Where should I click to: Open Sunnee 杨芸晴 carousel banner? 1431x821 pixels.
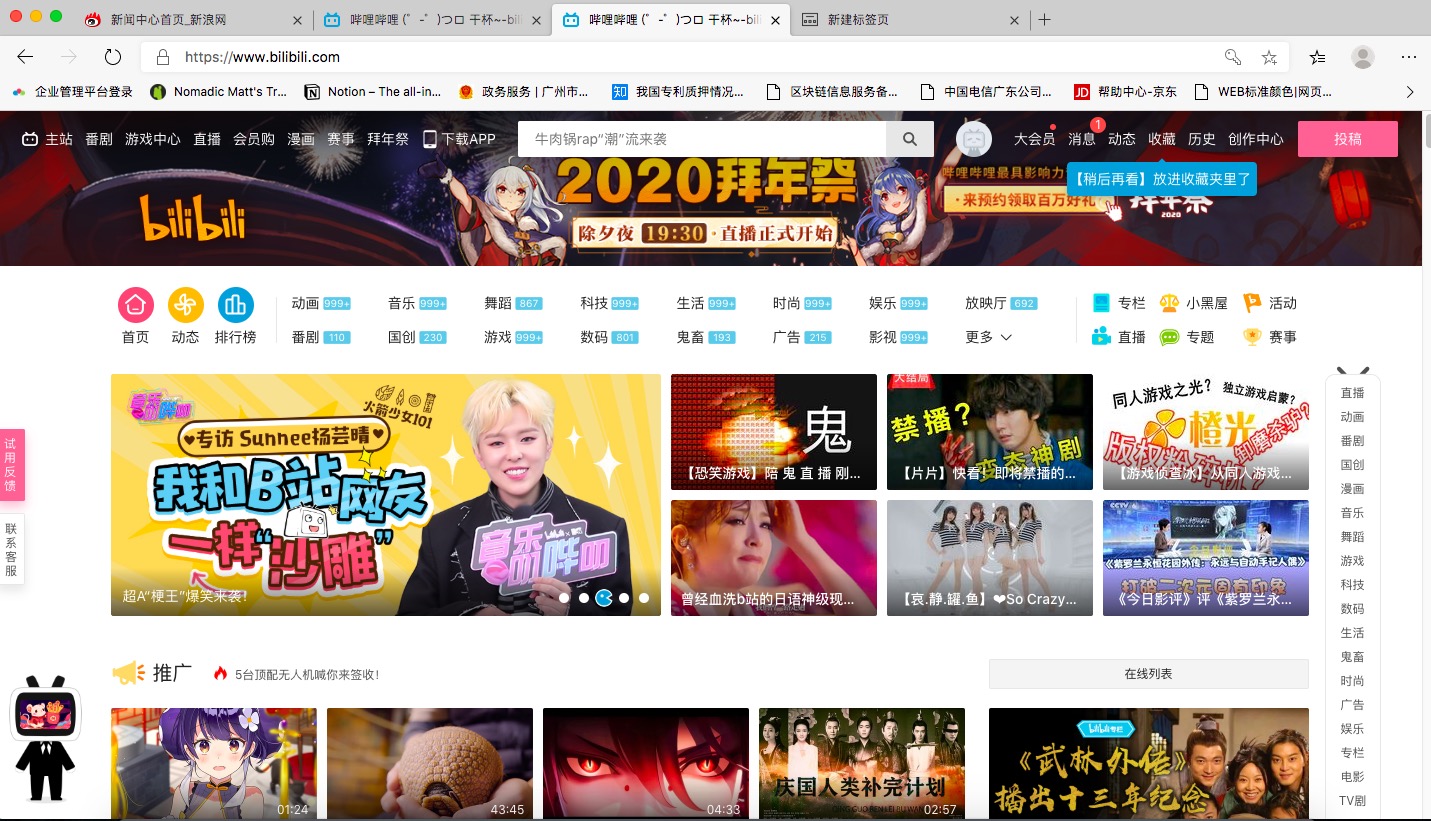pos(386,495)
